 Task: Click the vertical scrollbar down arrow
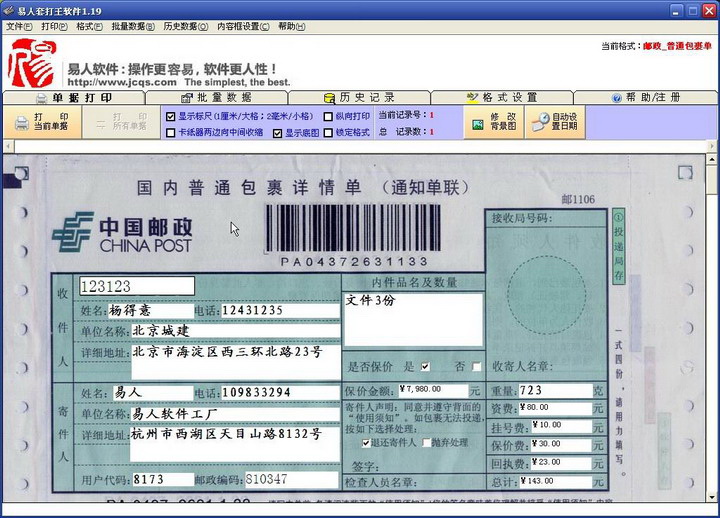711,496
